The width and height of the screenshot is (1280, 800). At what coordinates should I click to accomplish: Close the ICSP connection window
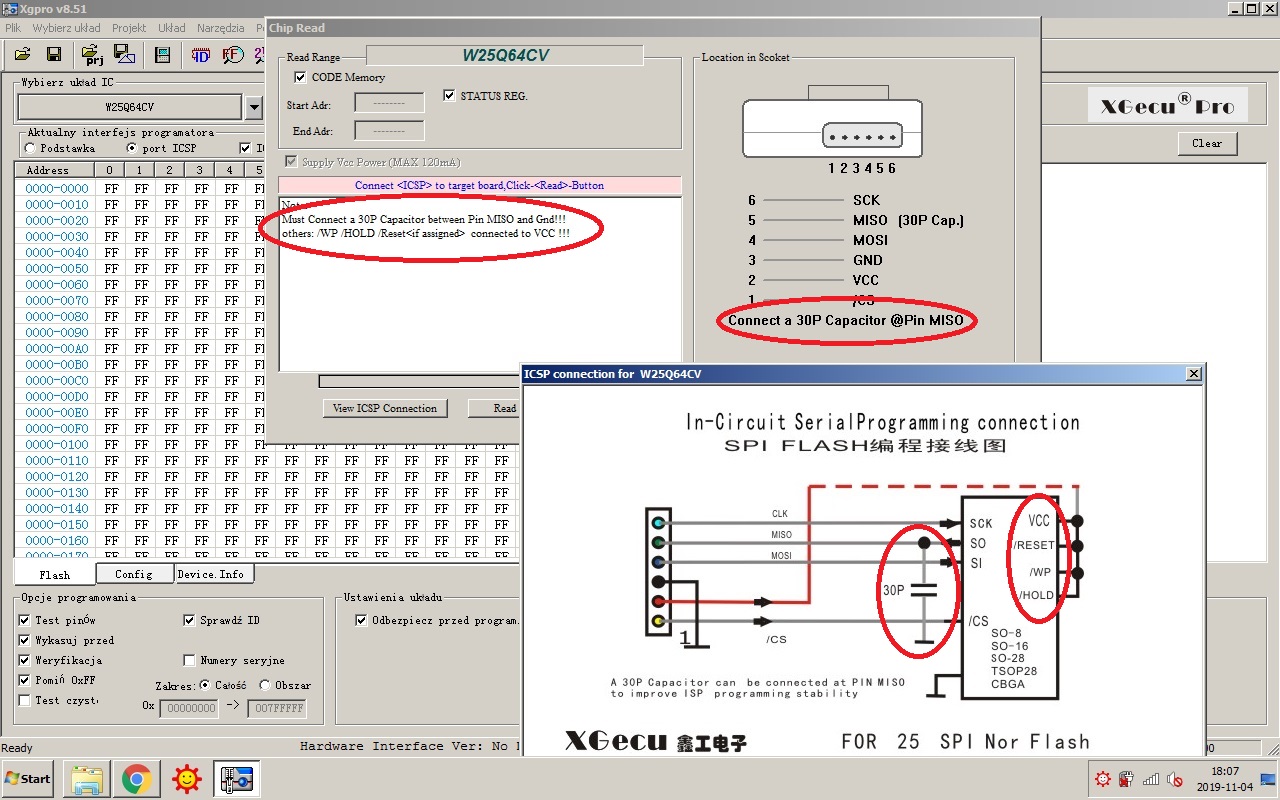pyautogui.click(x=1193, y=374)
